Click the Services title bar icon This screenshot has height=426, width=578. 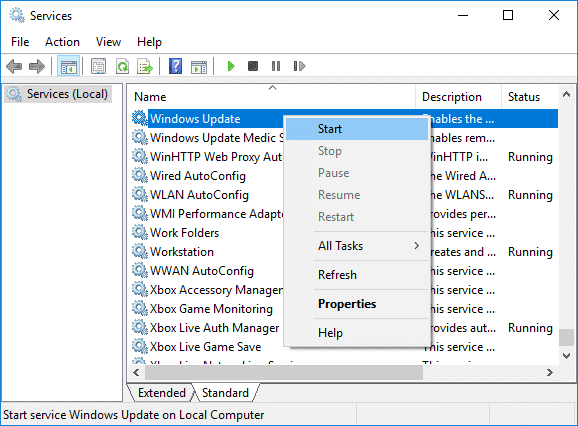tap(17, 15)
